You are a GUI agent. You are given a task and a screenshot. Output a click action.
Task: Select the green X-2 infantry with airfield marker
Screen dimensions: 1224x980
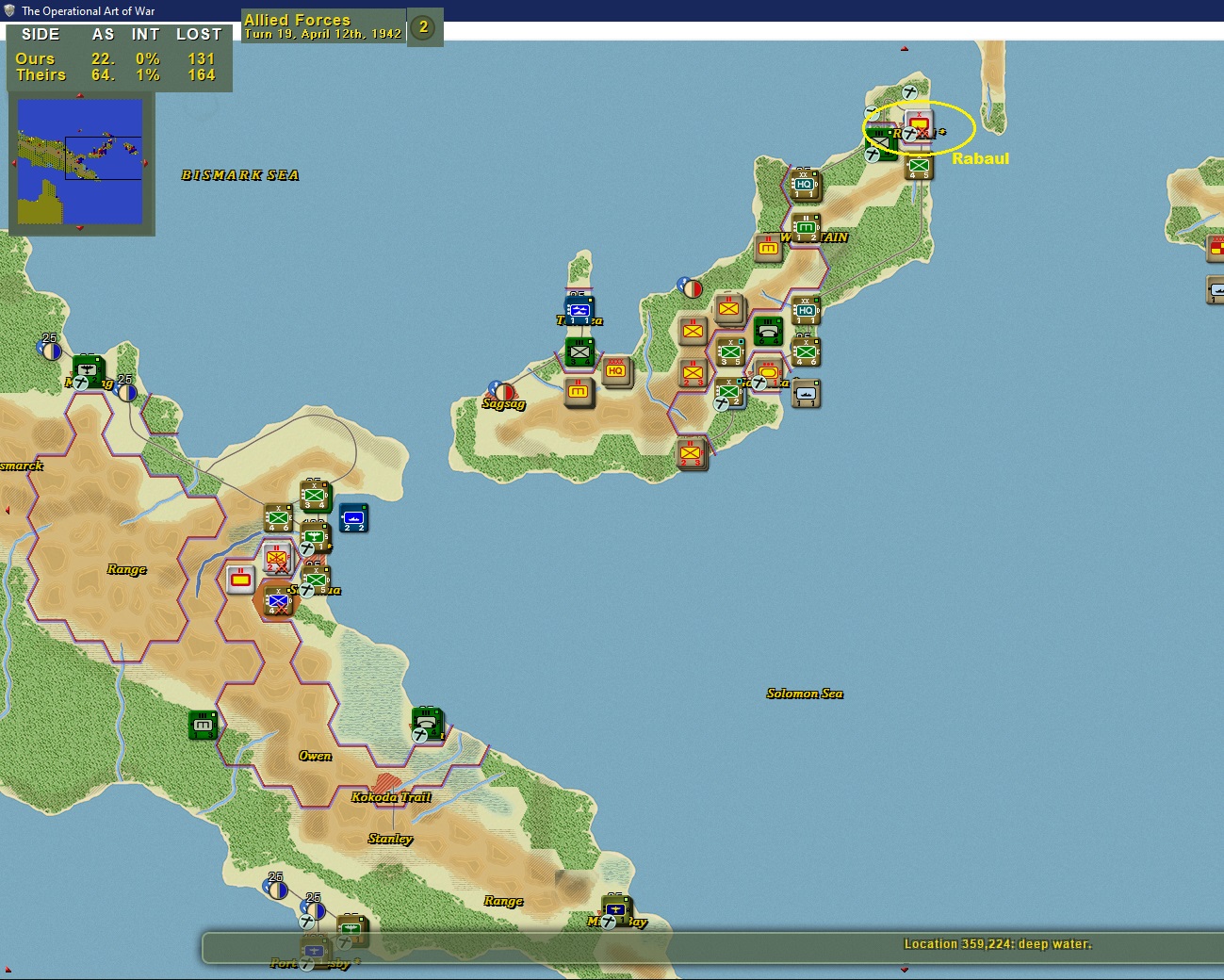coord(729,392)
